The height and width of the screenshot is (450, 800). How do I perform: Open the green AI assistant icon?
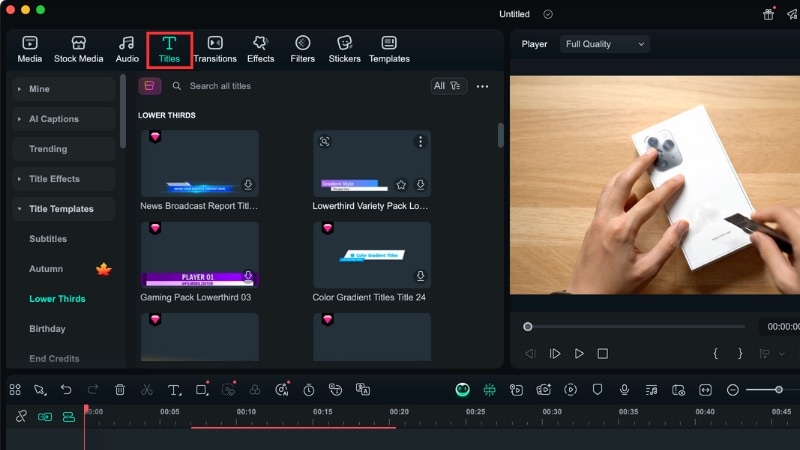pos(462,390)
